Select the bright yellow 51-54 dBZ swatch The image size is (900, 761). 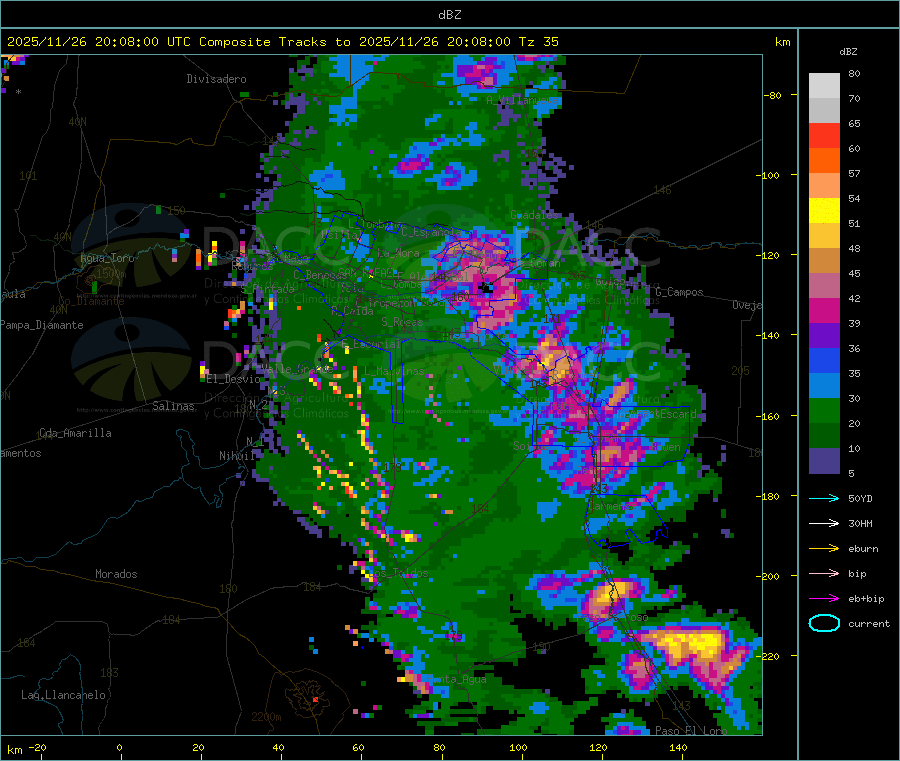coord(824,211)
